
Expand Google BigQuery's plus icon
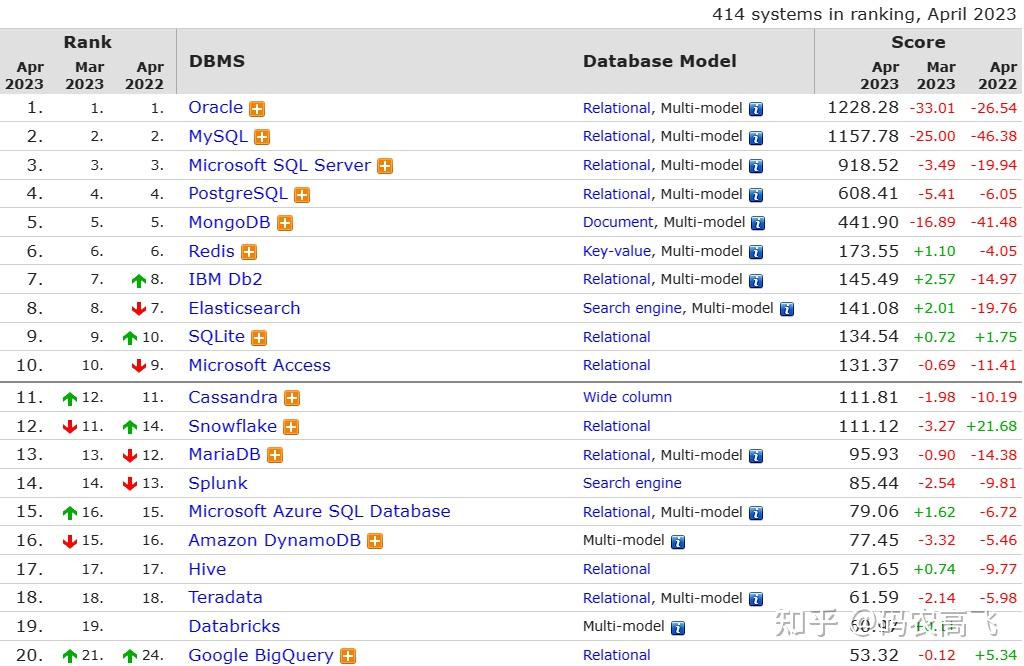click(346, 655)
